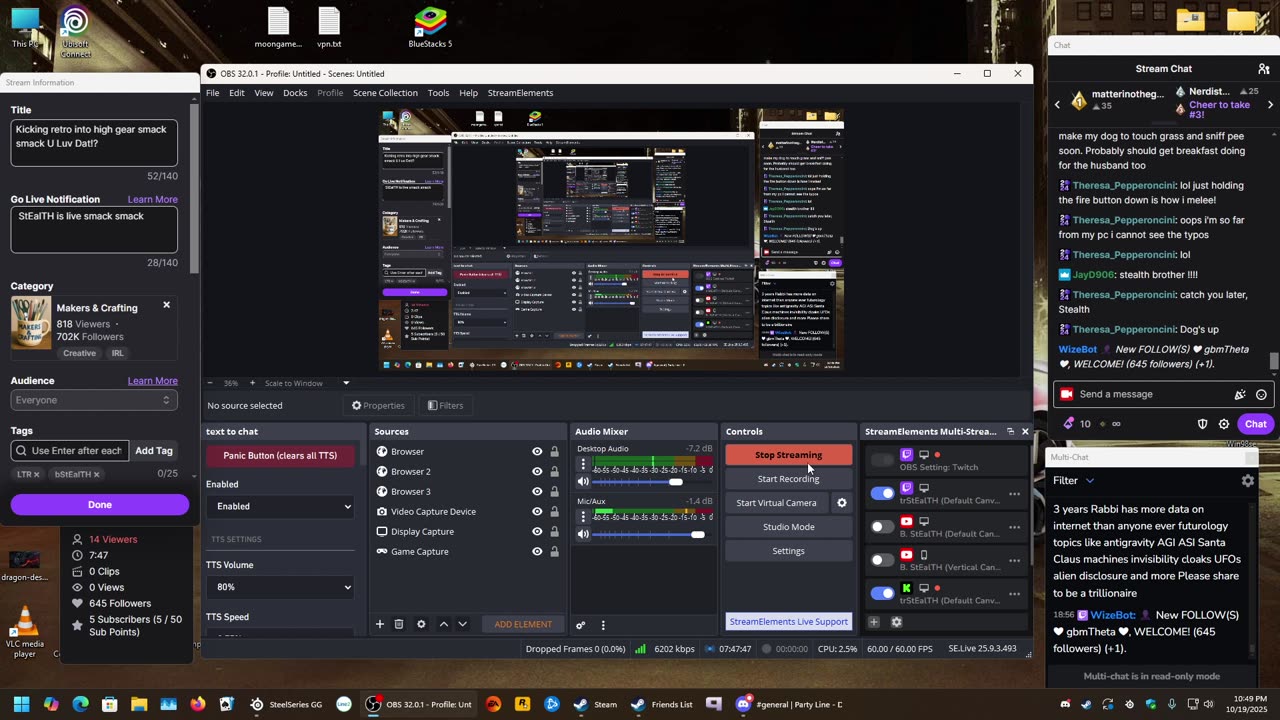Add multi-stream output with plus icon

tap(873, 622)
